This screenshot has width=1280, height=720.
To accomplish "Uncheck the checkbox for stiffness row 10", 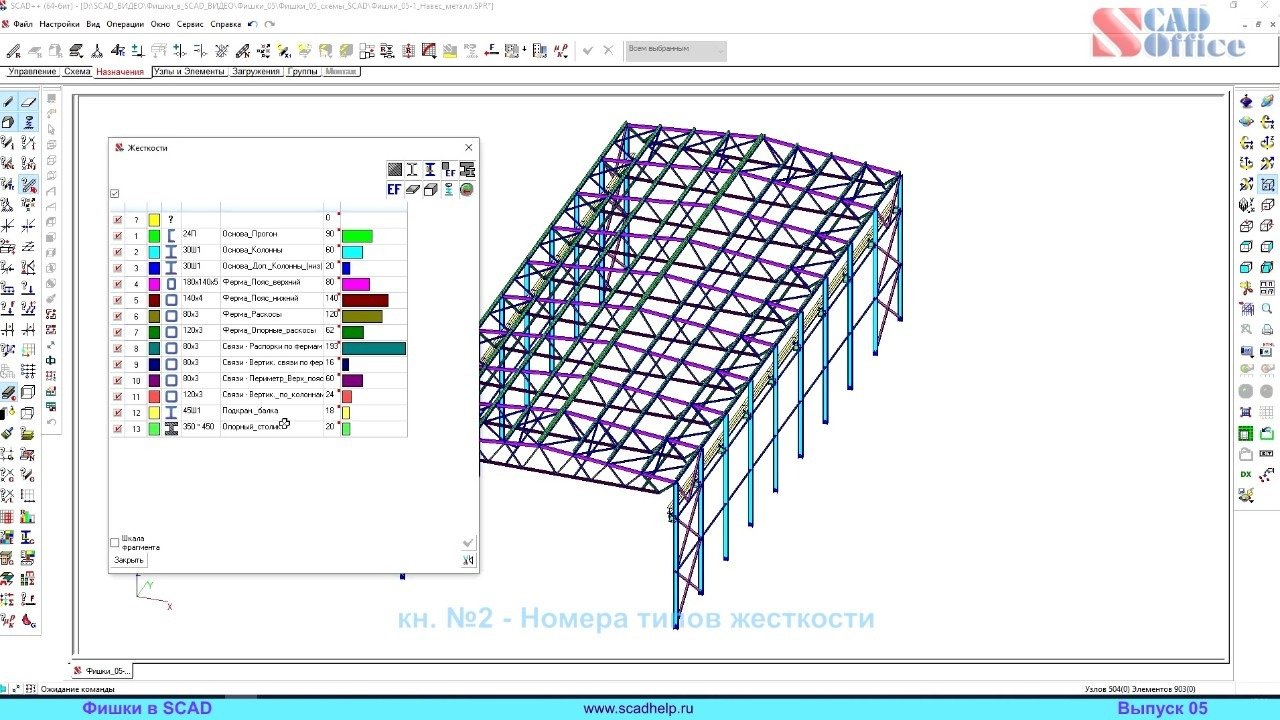I will click(118, 380).
